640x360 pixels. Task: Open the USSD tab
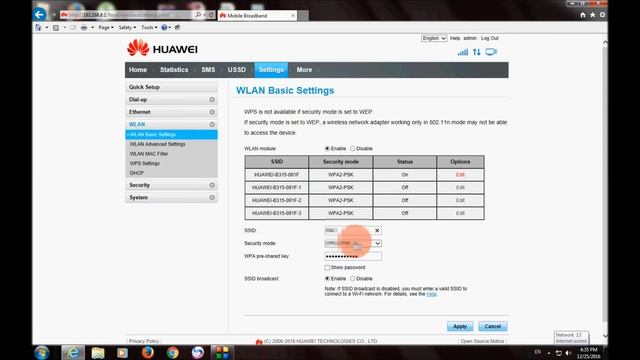click(x=237, y=70)
